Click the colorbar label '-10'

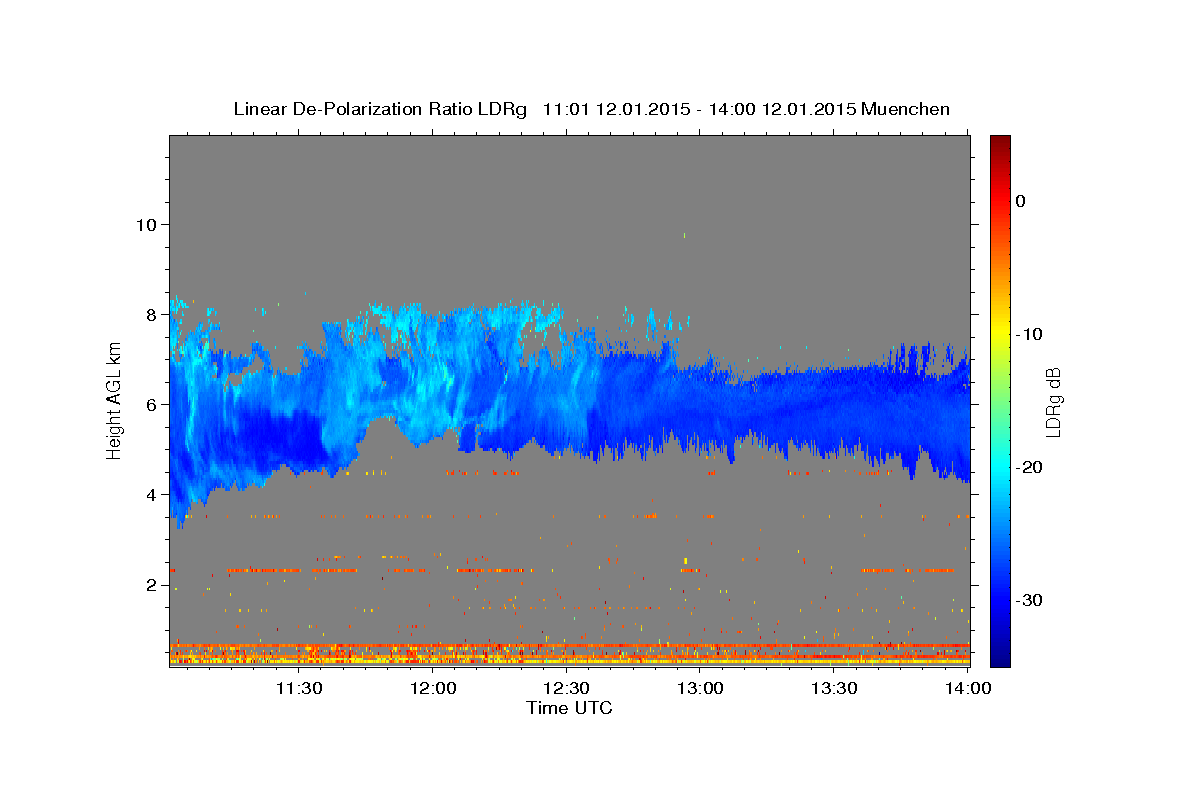coord(1029,334)
